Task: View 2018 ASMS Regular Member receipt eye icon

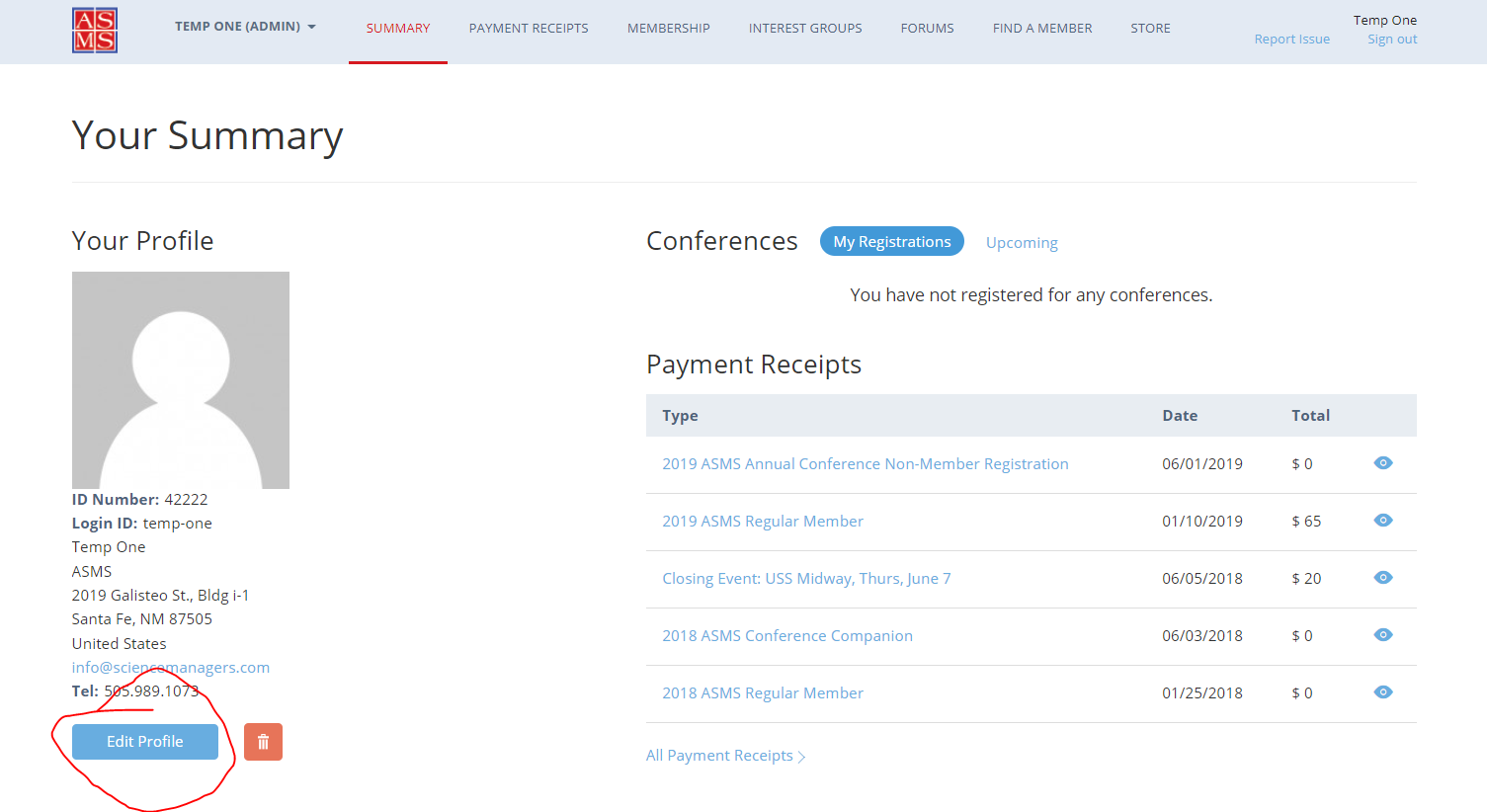Action: pos(1383,692)
